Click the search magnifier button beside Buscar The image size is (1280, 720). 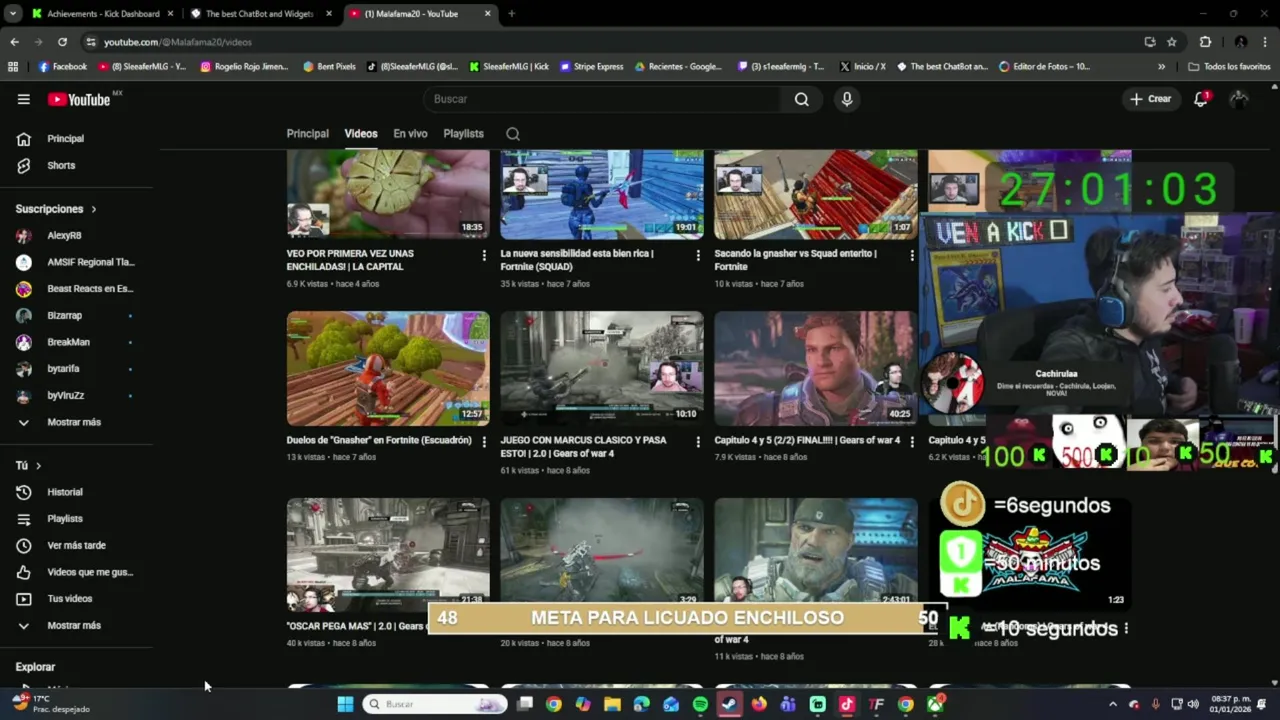pyautogui.click(x=801, y=99)
